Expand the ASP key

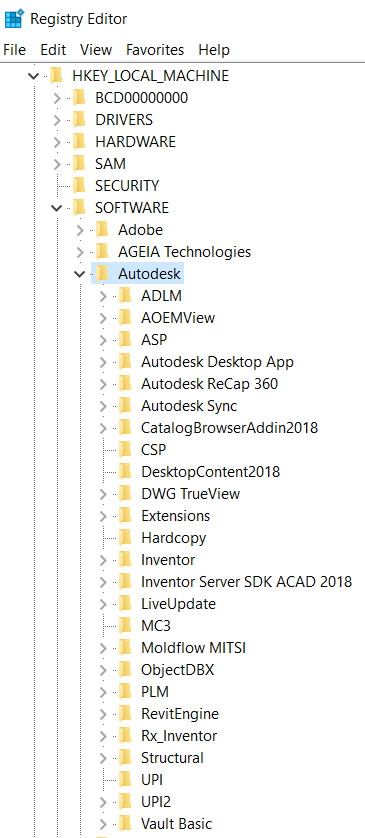pyautogui.click(x=103, y=340)
